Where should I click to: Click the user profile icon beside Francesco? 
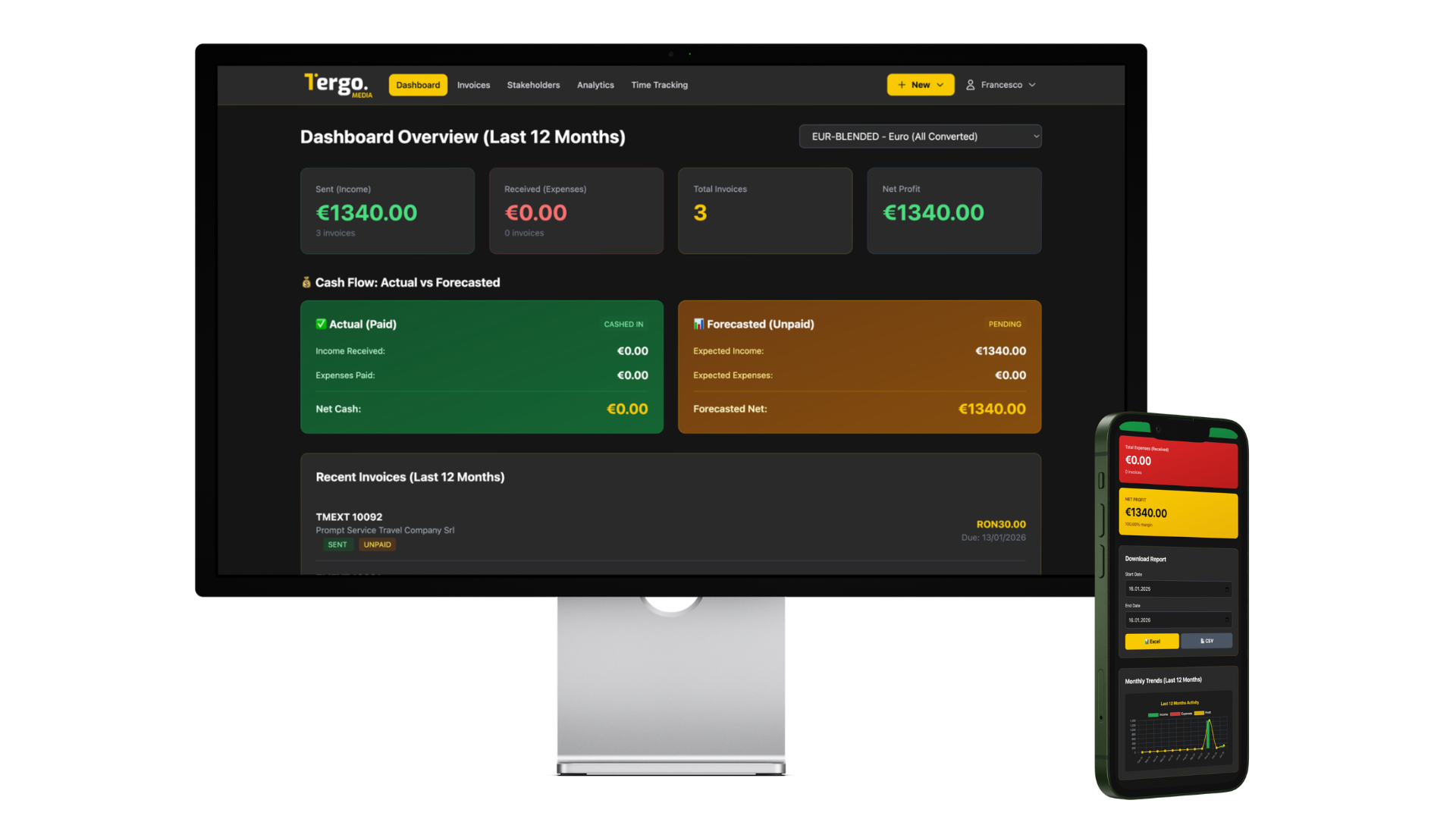(970, 85)
